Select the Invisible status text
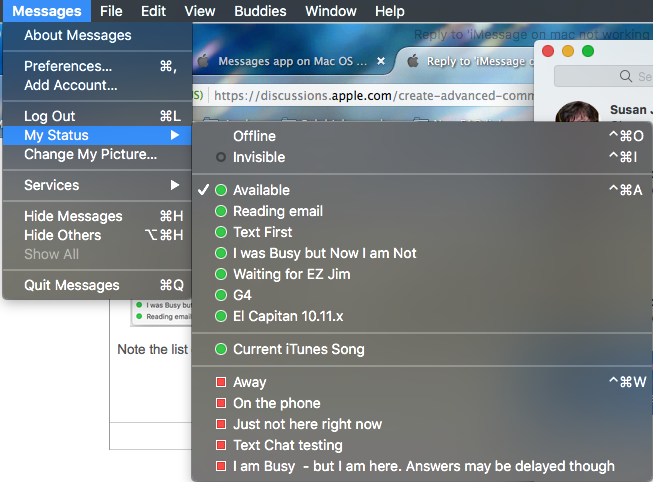 coord(259,157)
